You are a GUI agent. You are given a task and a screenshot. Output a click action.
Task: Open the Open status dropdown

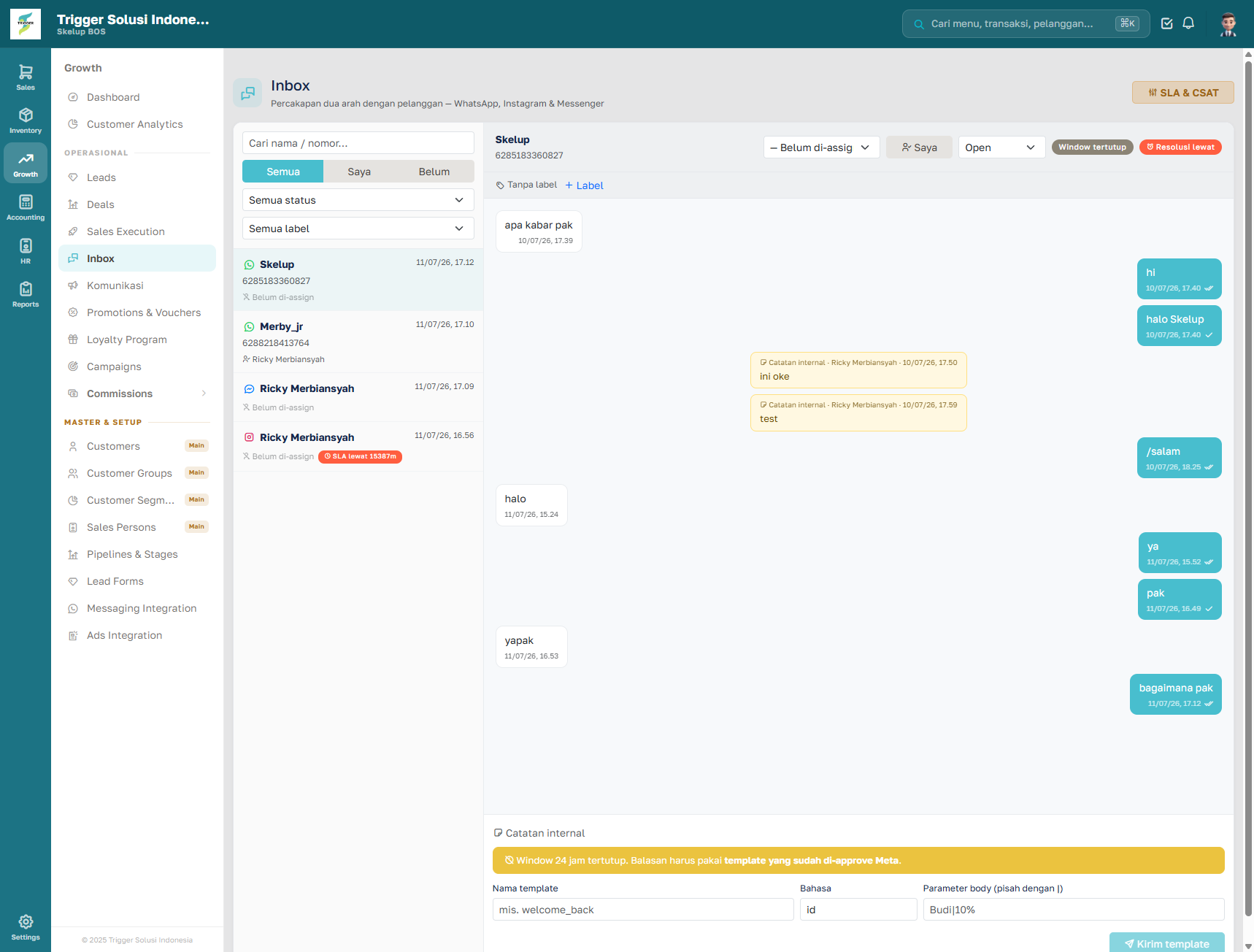(x=1001, y=147)
